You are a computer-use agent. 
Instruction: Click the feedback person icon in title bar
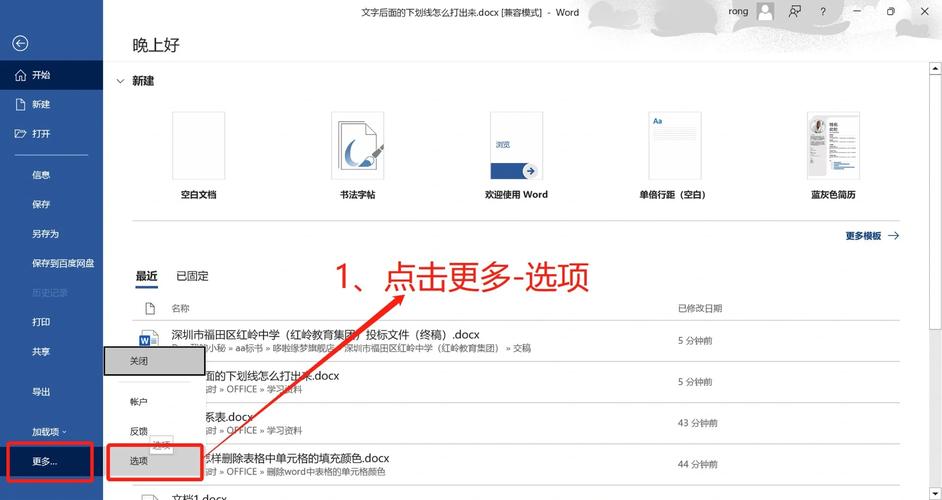click(x=795, y=11)
